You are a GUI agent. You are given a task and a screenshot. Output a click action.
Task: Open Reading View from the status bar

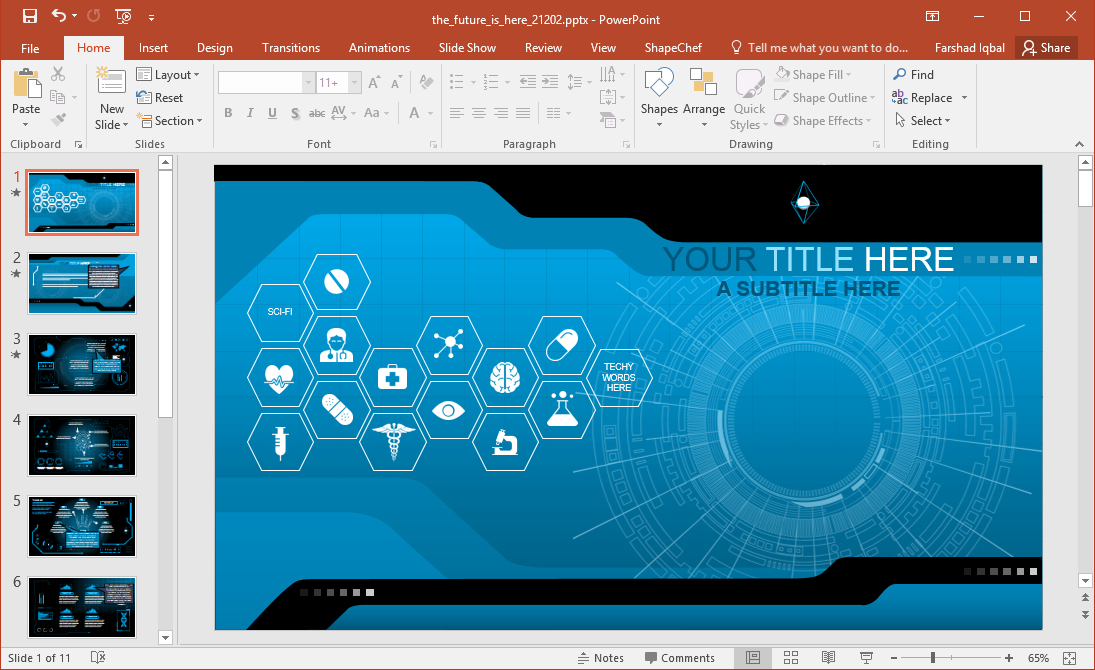828,657
